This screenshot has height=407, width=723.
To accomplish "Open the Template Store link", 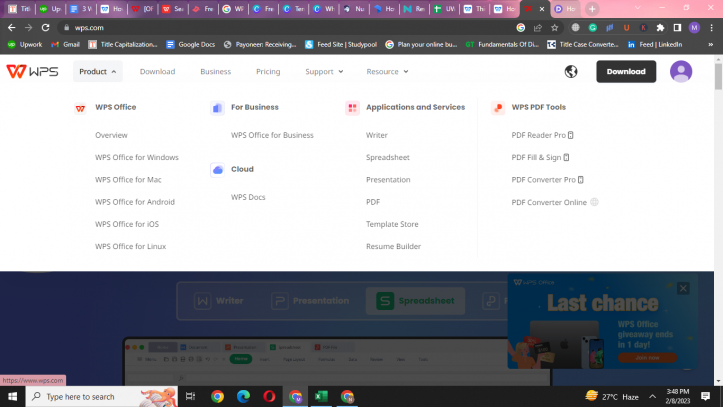I will click(x=392, y=224).
